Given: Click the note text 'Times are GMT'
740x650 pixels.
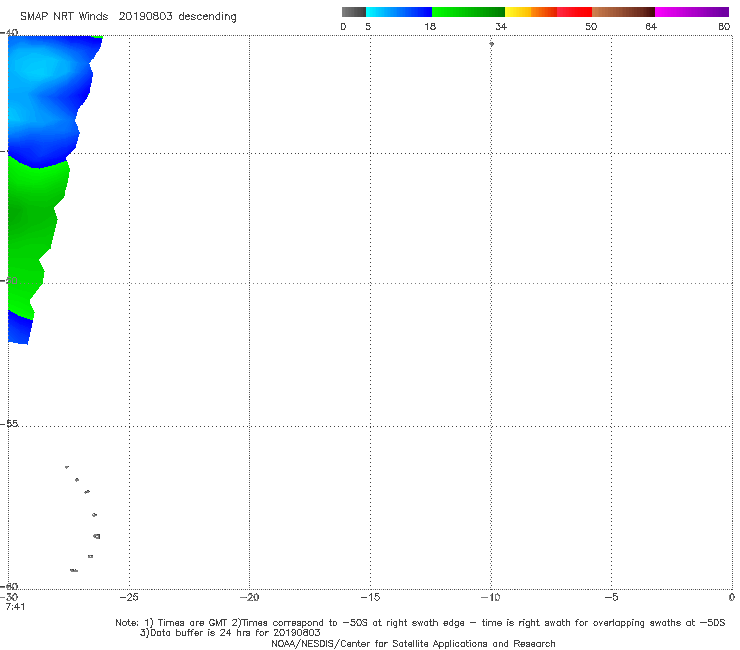Looking at the screenshot, I should [x=192, y=623].
